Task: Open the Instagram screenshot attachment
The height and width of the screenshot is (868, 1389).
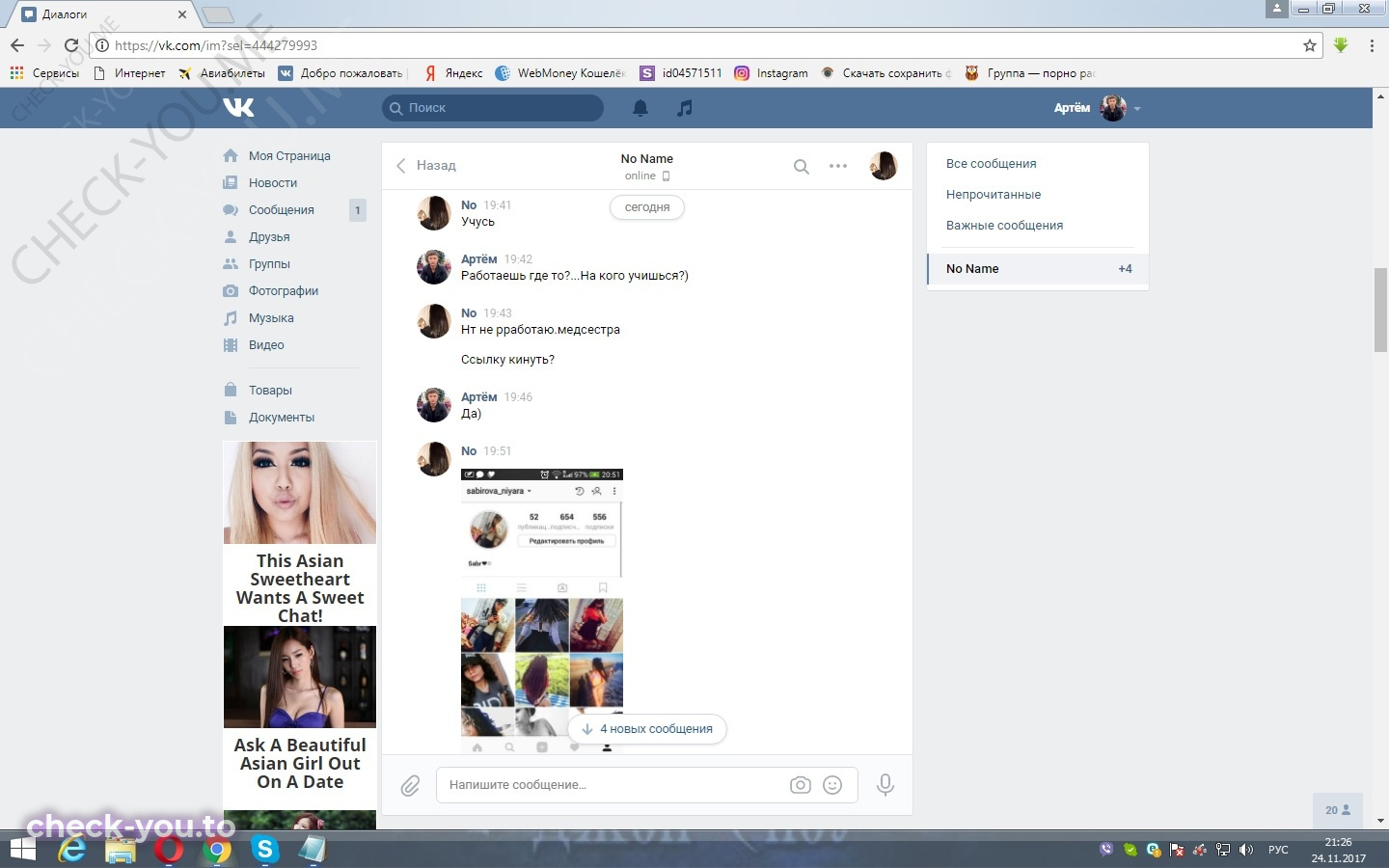Action: 542,610
